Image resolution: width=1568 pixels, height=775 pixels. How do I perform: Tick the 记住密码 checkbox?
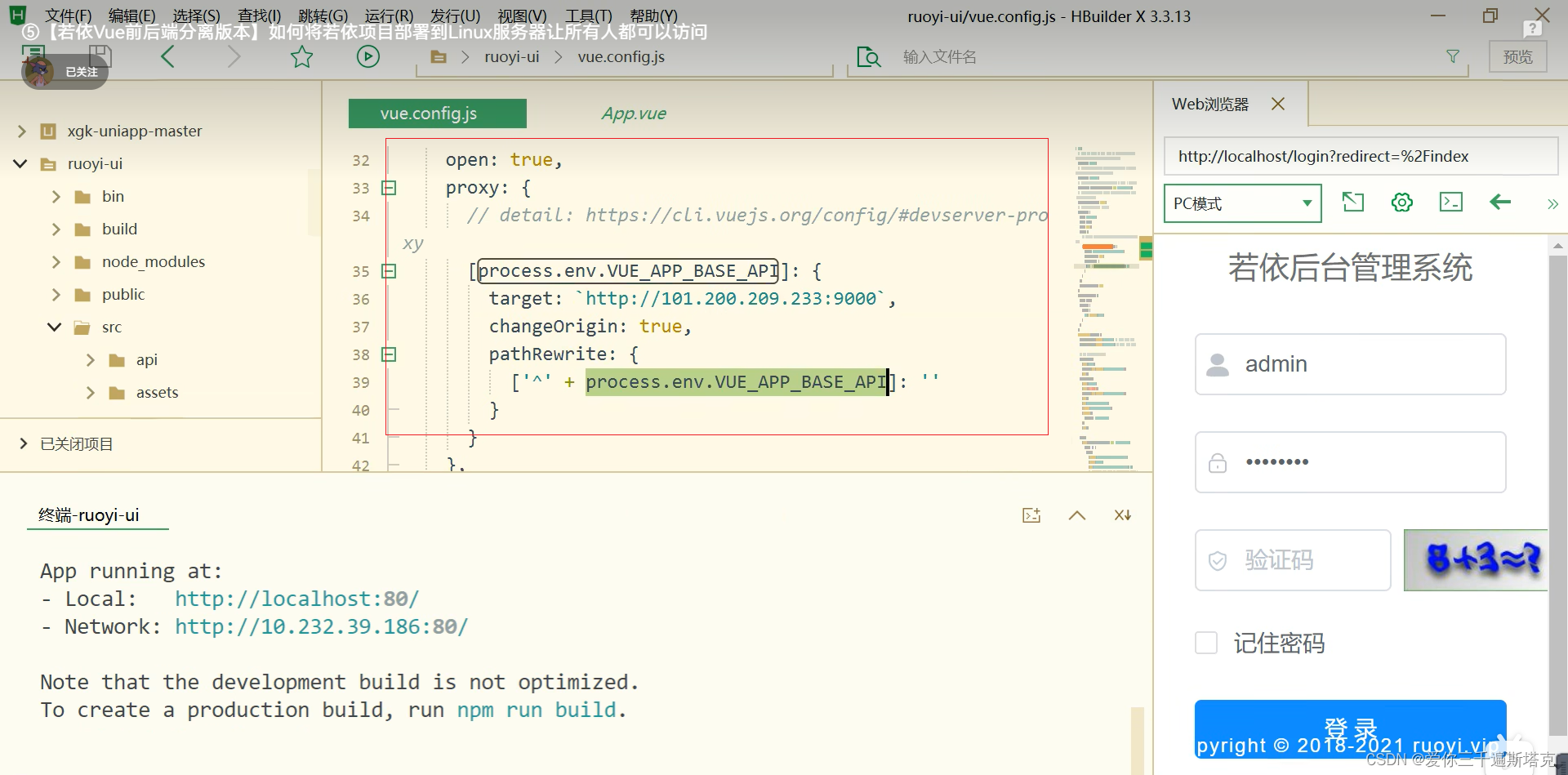pos(1206,643)
